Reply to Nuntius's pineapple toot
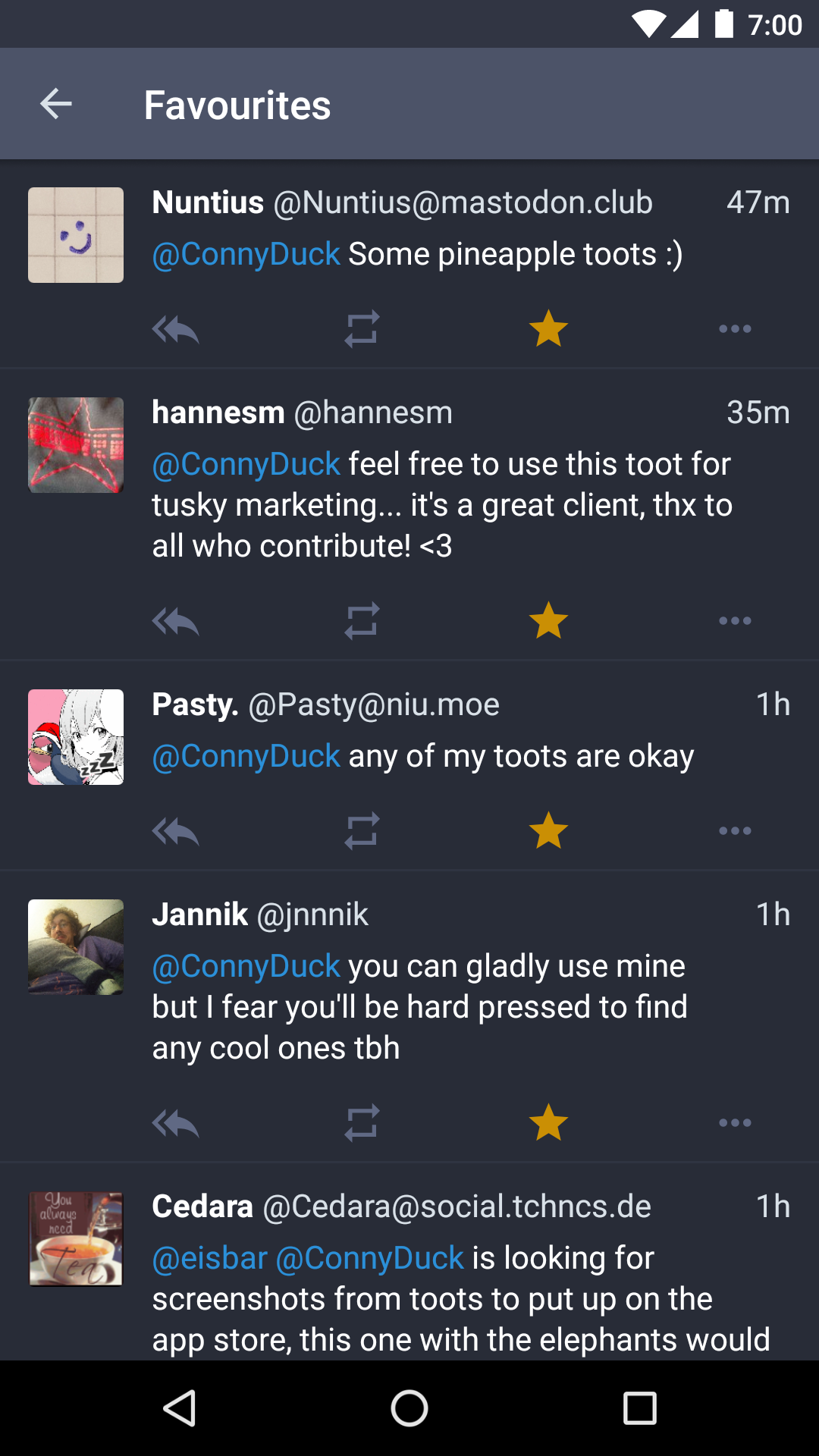This screenshot has height=1456, width=819. click(175, 329)
